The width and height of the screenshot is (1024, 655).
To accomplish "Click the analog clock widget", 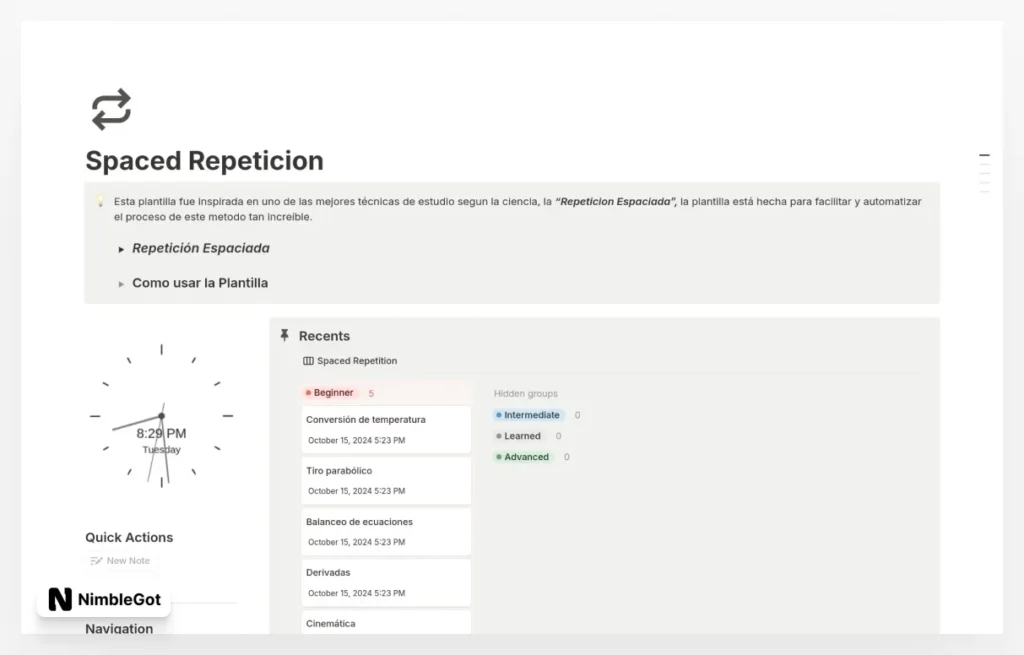I will tap(161, 415).
